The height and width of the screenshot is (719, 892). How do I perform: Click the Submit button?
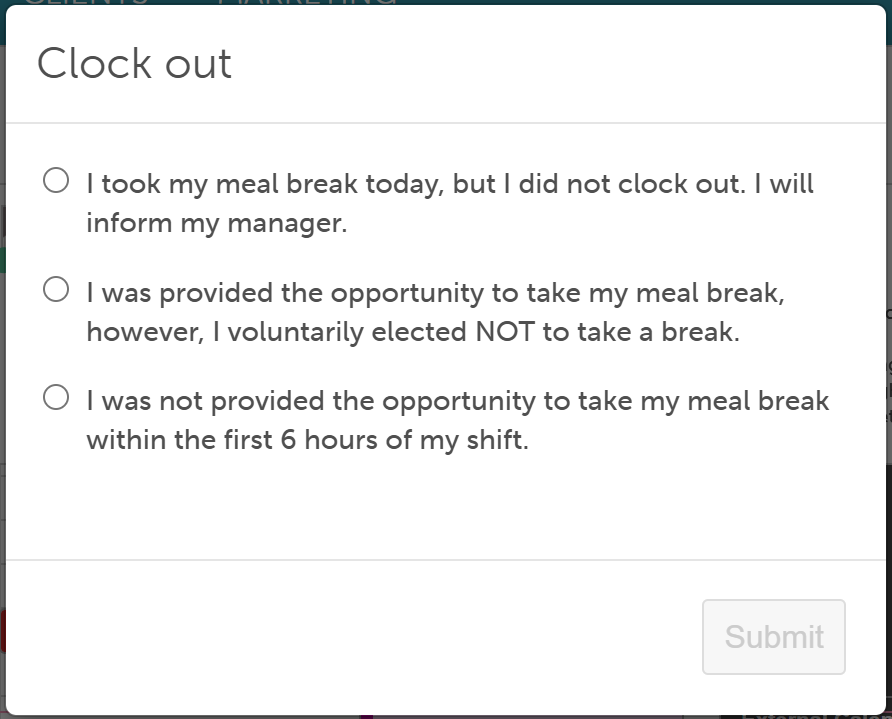(774, 637)
